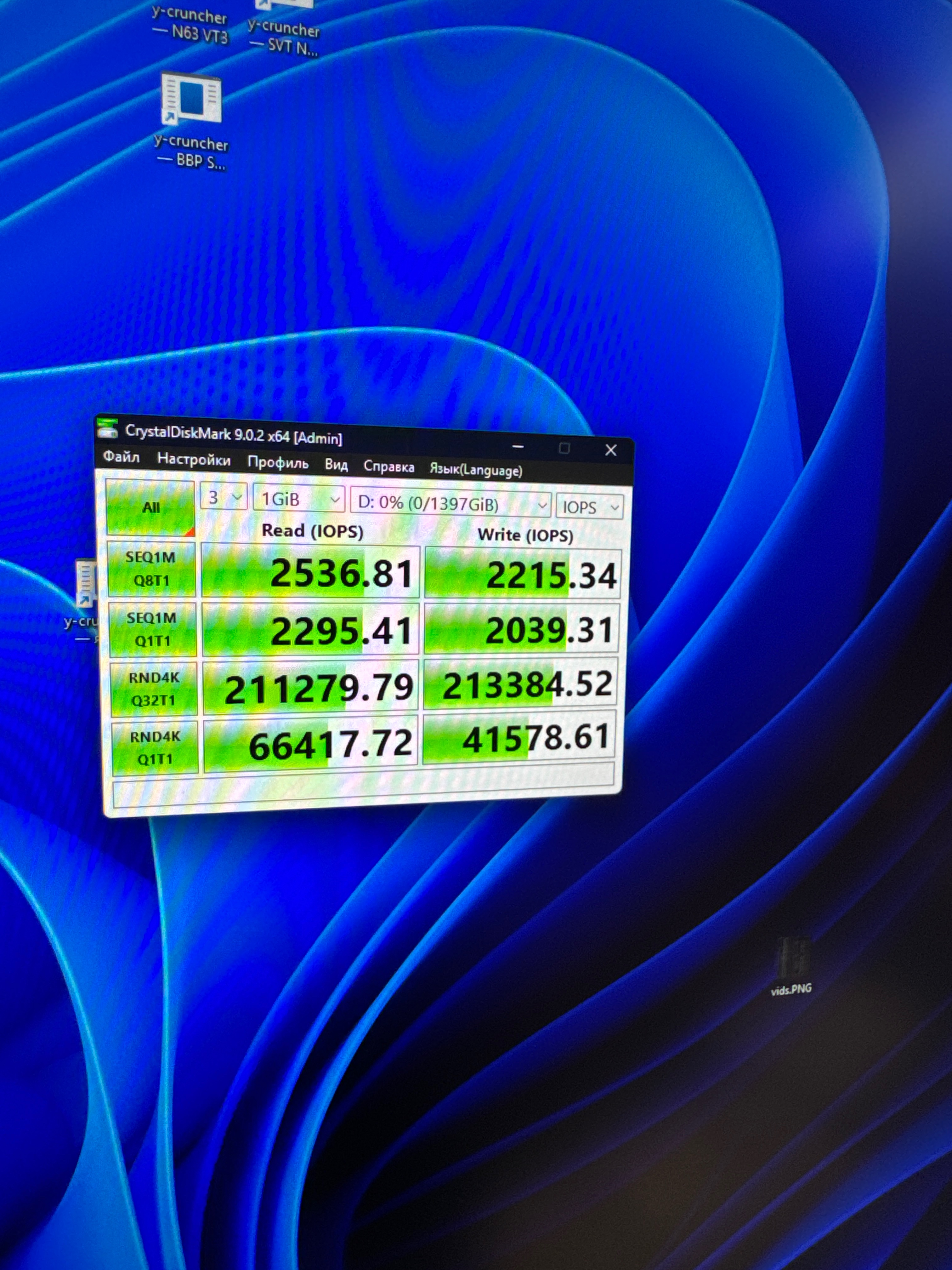Open the Настройки menu
The image size is (952, 1270).
coord(194,460)
